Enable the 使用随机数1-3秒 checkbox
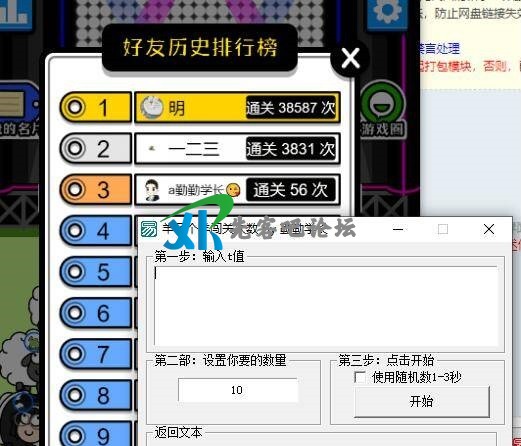Screen dimensions: 521x446 [x=360, y=377]
